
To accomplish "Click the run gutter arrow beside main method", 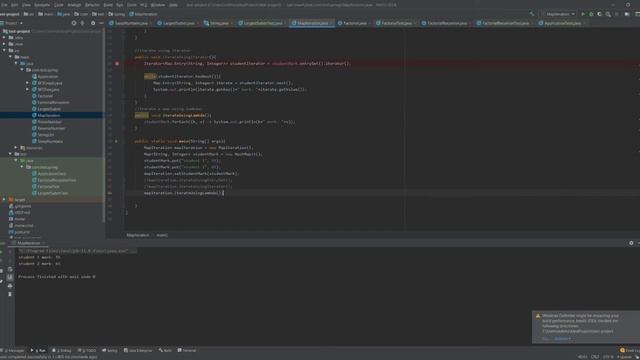I will [x=116, y=141].
